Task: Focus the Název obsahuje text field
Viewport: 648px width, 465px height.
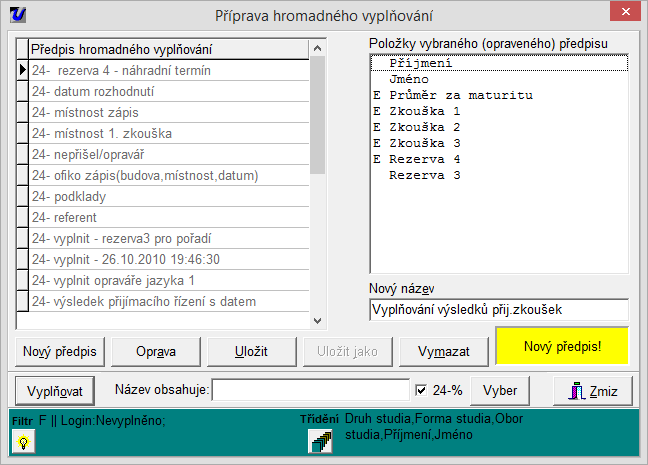Action: (310, 390)
